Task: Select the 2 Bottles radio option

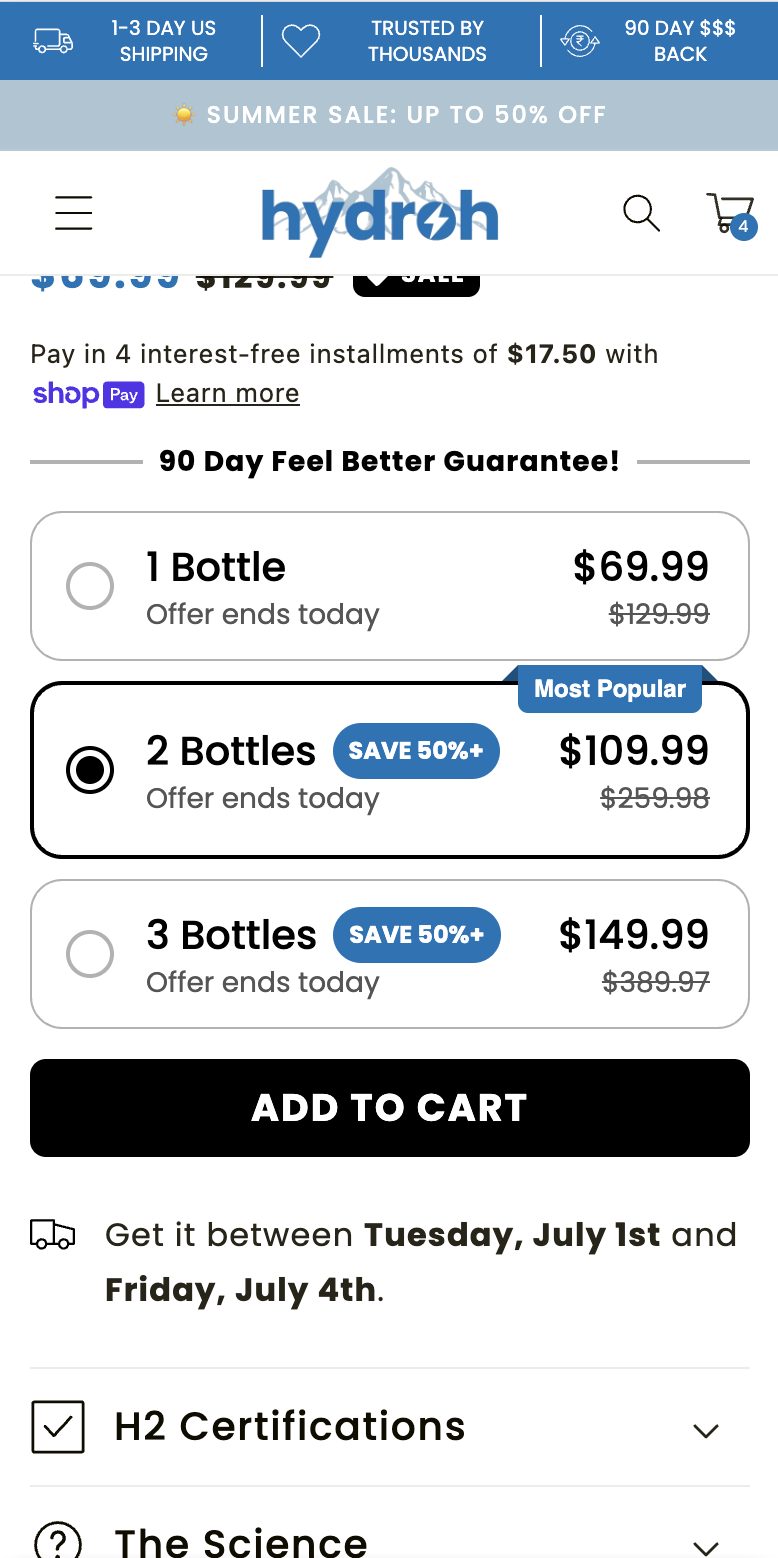Action: click(x=90, y=770)
